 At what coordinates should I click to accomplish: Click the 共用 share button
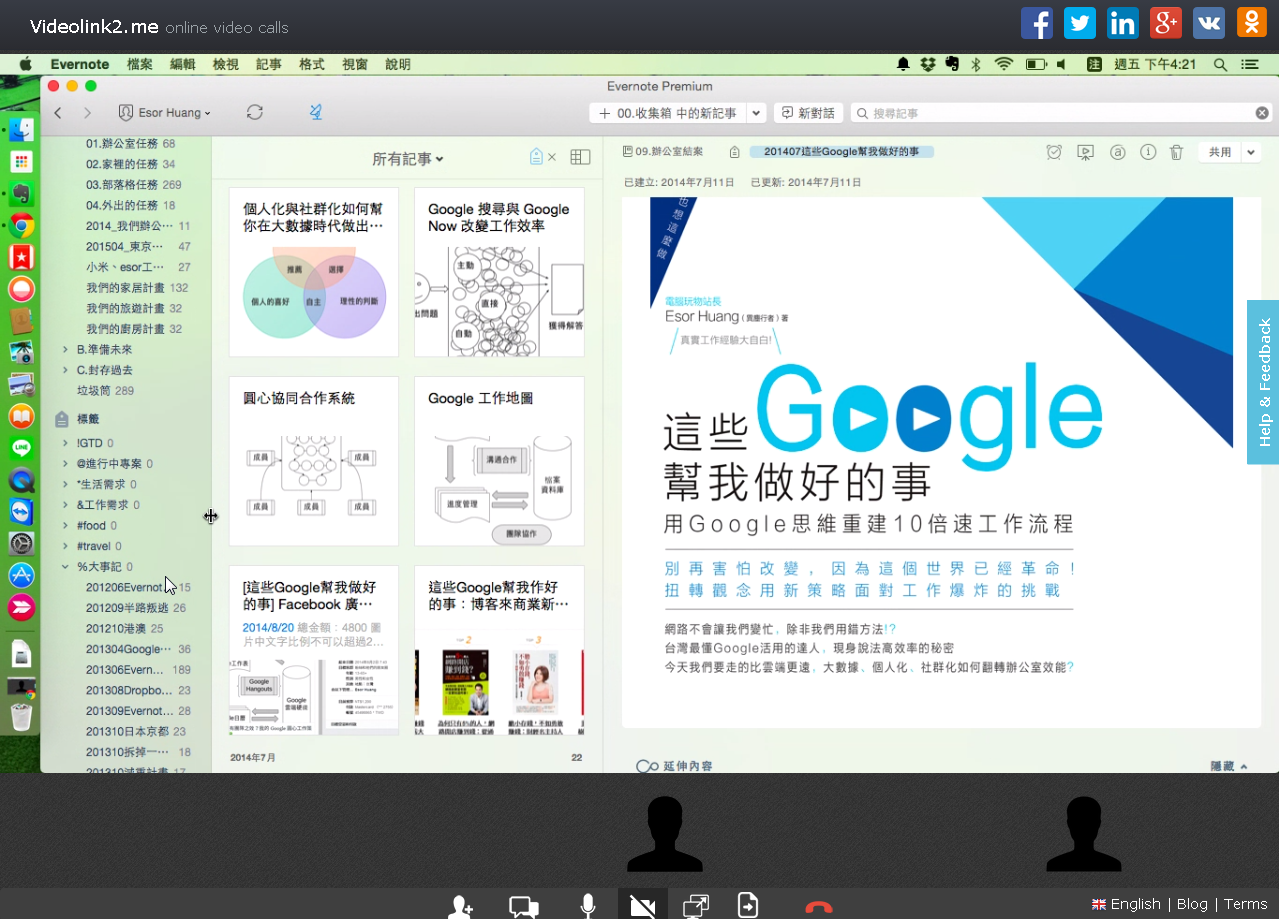pyautogui.click(x=1220, y=152)
